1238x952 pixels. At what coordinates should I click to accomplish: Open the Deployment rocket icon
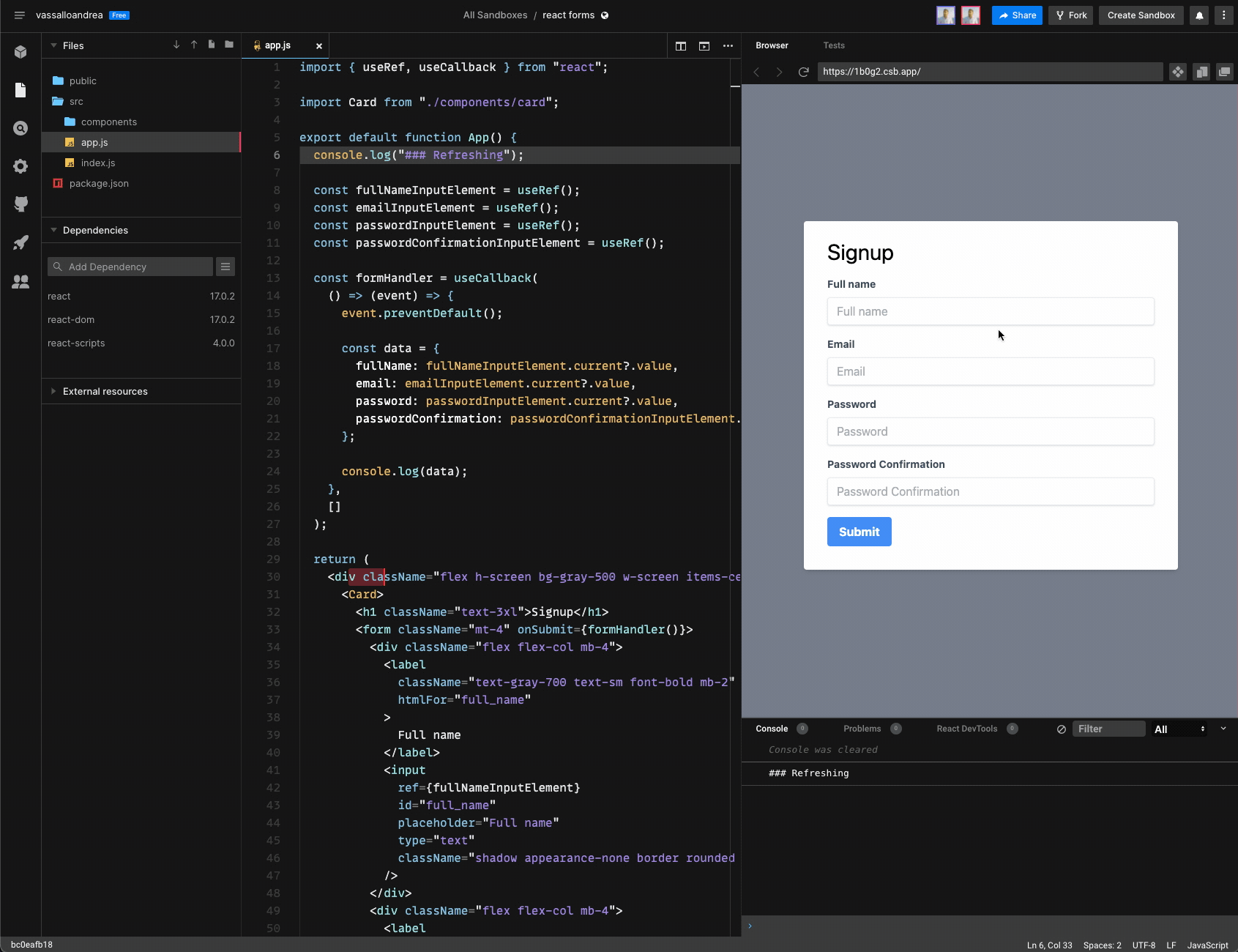pos(20,242)
